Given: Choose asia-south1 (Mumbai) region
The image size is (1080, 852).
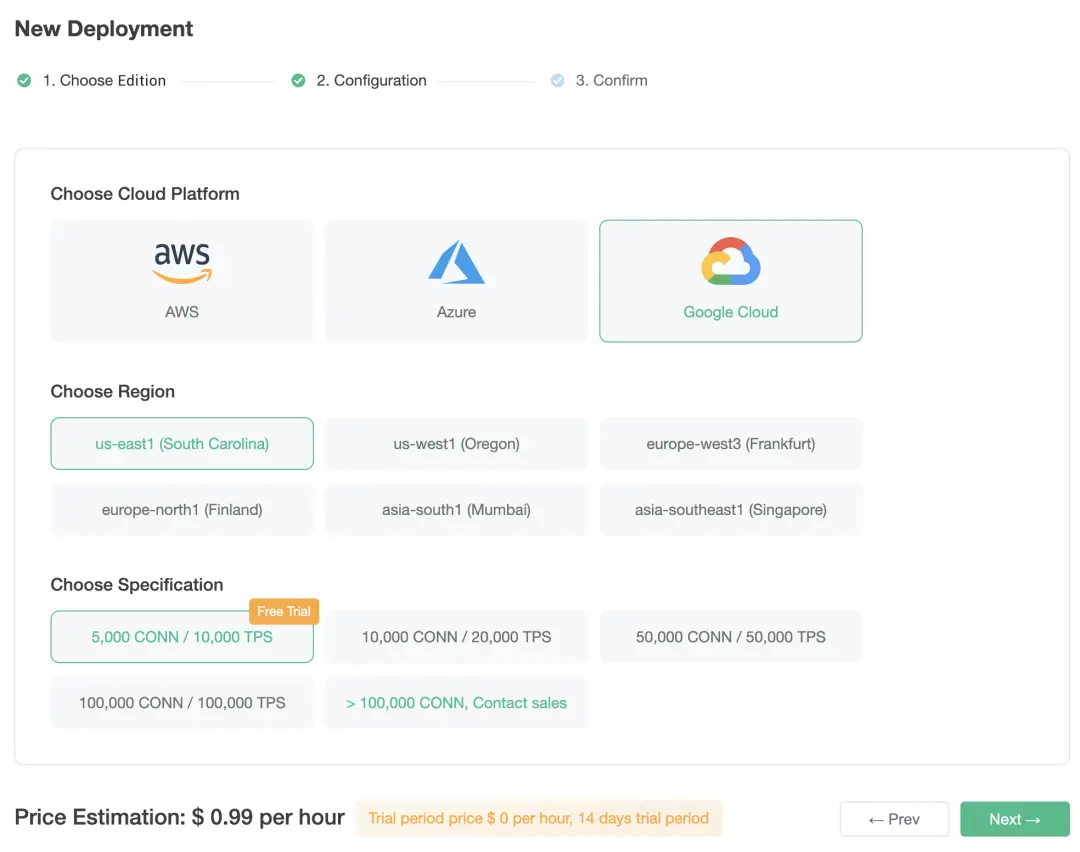Looking at the screenshot, I should point(456,510).
